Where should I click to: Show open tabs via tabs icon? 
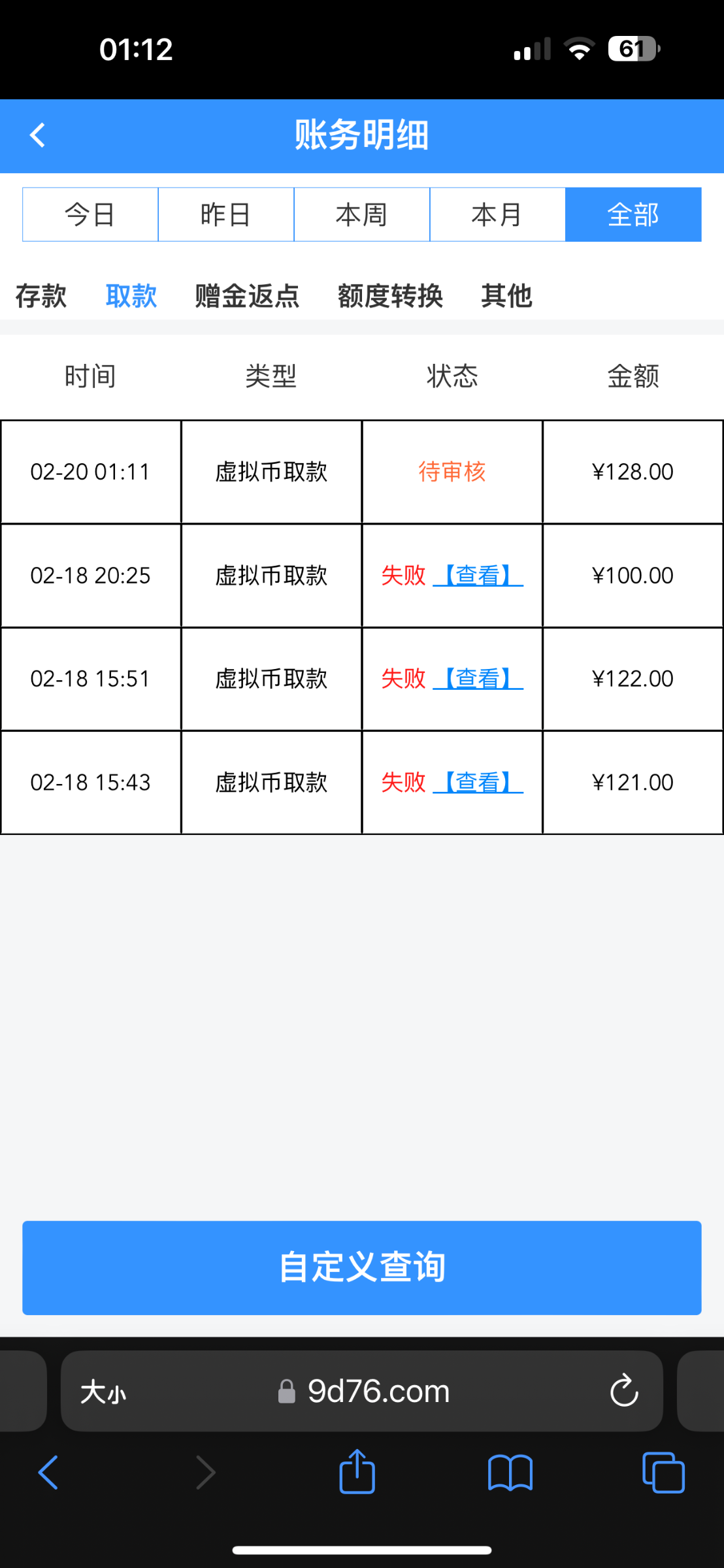pos(663,1473)
